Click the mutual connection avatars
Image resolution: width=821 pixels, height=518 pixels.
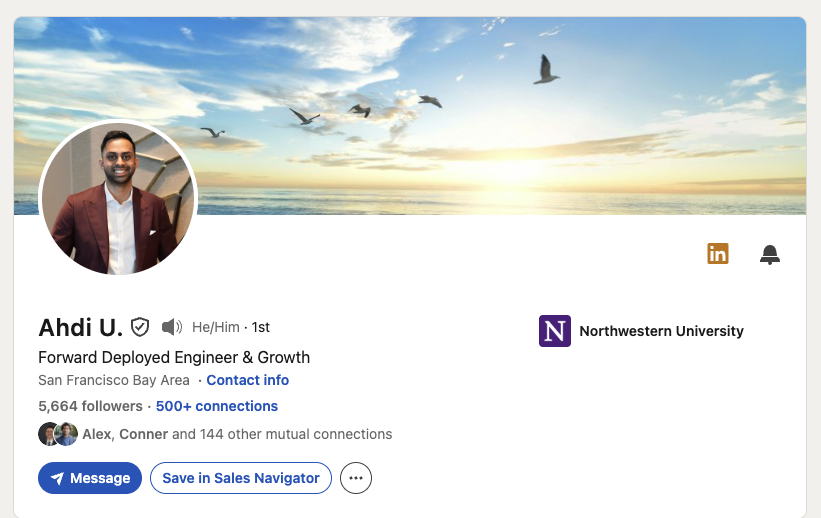pyautogui.click(x=58, y=434)
